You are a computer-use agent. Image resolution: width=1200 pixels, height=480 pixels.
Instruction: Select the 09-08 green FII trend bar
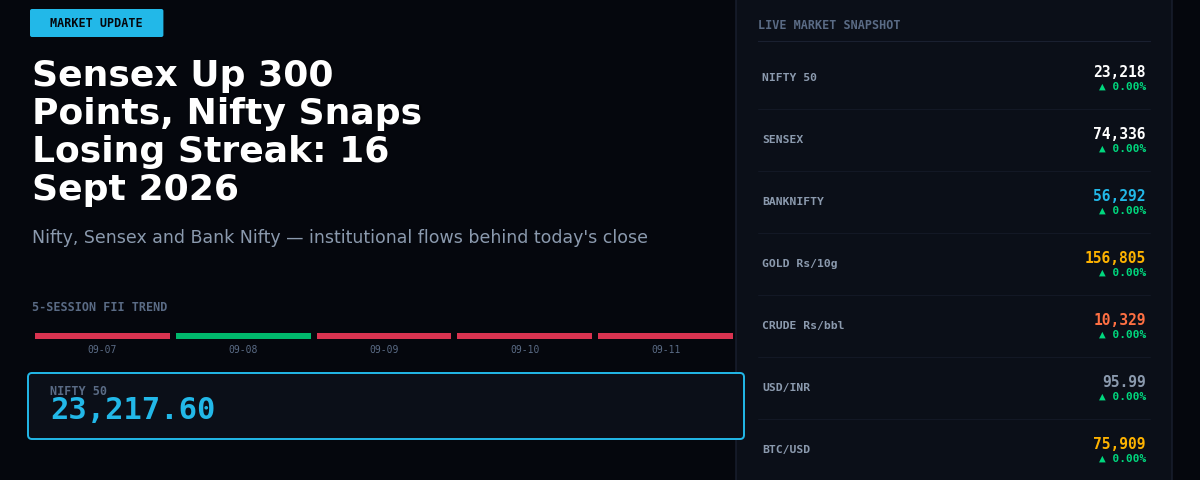pyautogui.click(x=243, y=336)
